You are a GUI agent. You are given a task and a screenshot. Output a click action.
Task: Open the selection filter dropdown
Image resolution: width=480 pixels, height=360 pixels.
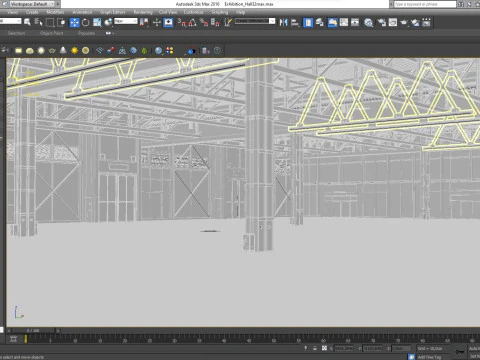tap(10, 21)
